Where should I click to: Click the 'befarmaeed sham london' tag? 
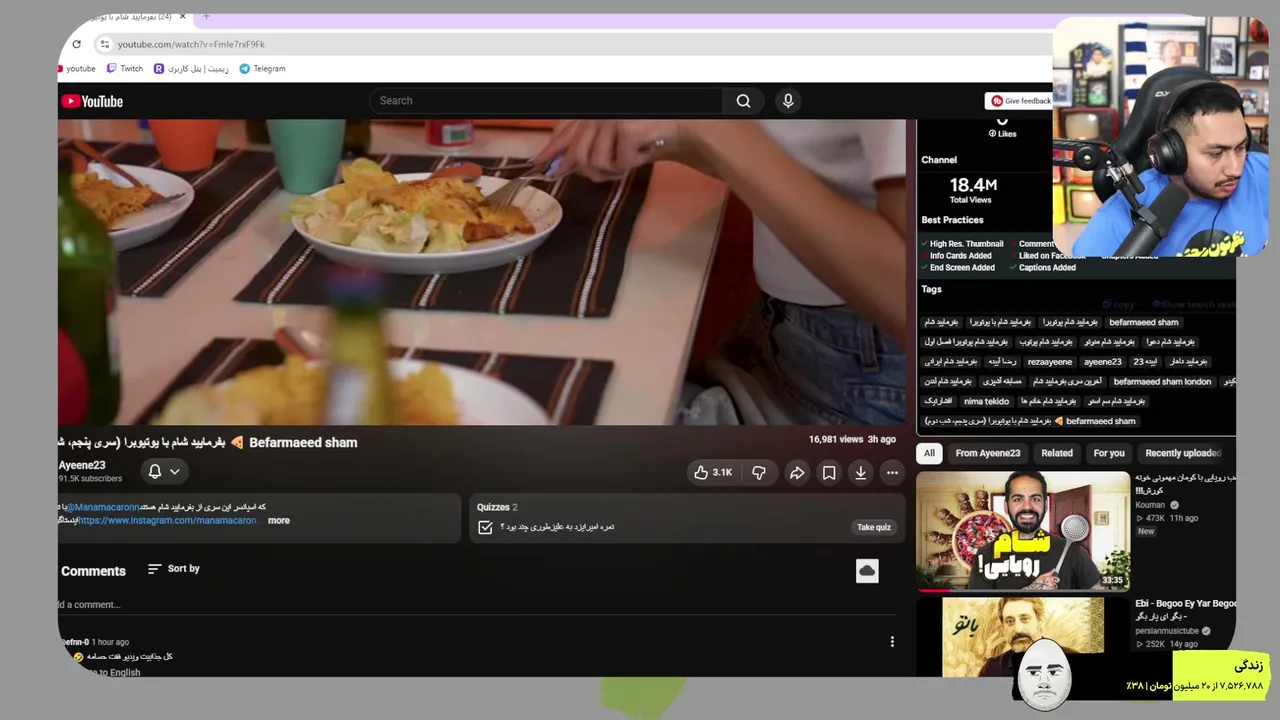coord(1162,381)
